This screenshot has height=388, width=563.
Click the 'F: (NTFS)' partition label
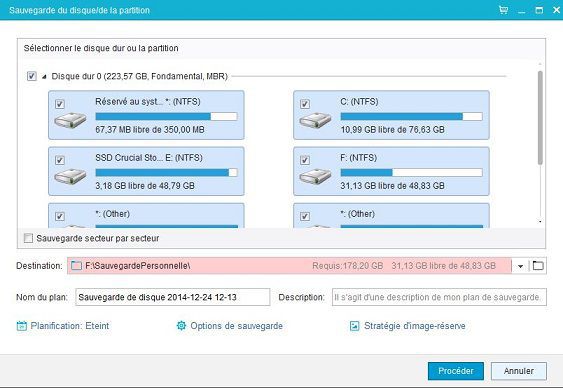click(x=358, y=158)
